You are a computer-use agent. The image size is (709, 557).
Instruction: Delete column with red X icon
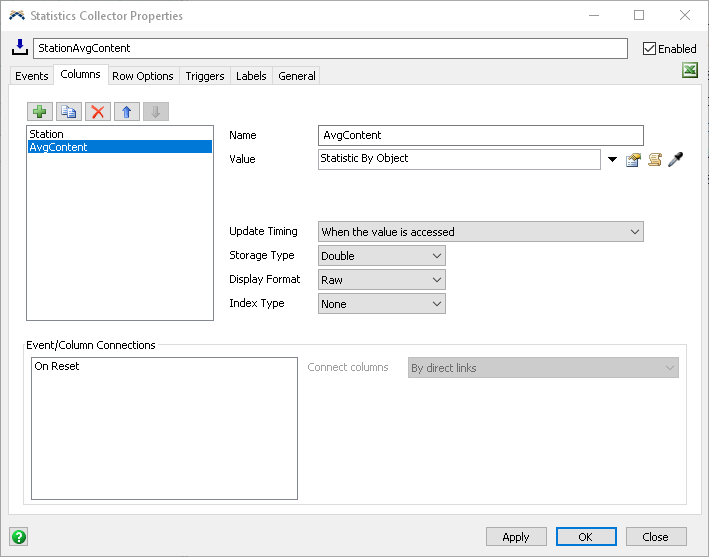tap(97, 112)
